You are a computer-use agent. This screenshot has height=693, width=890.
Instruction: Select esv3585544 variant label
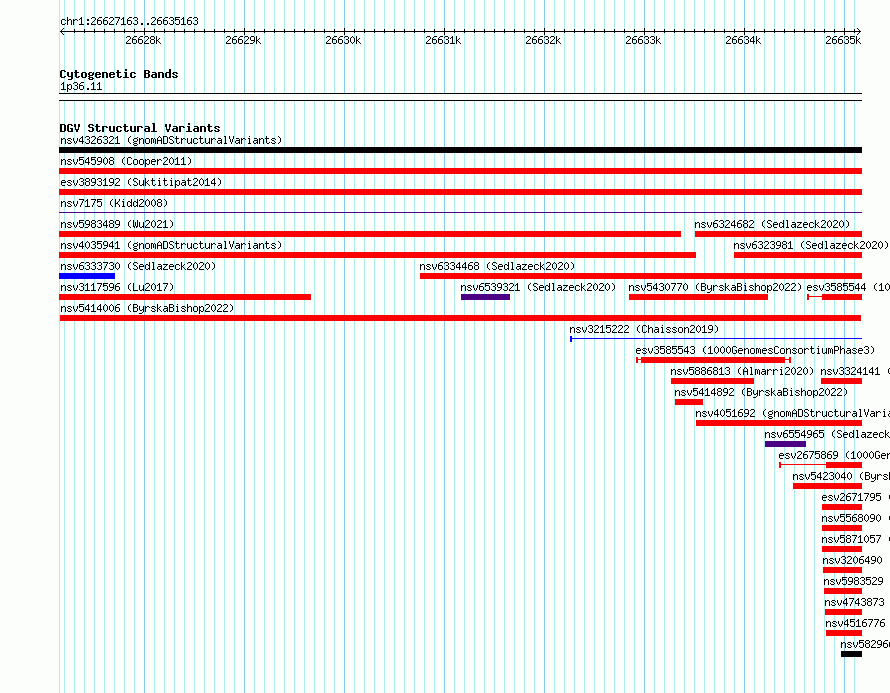848,287
